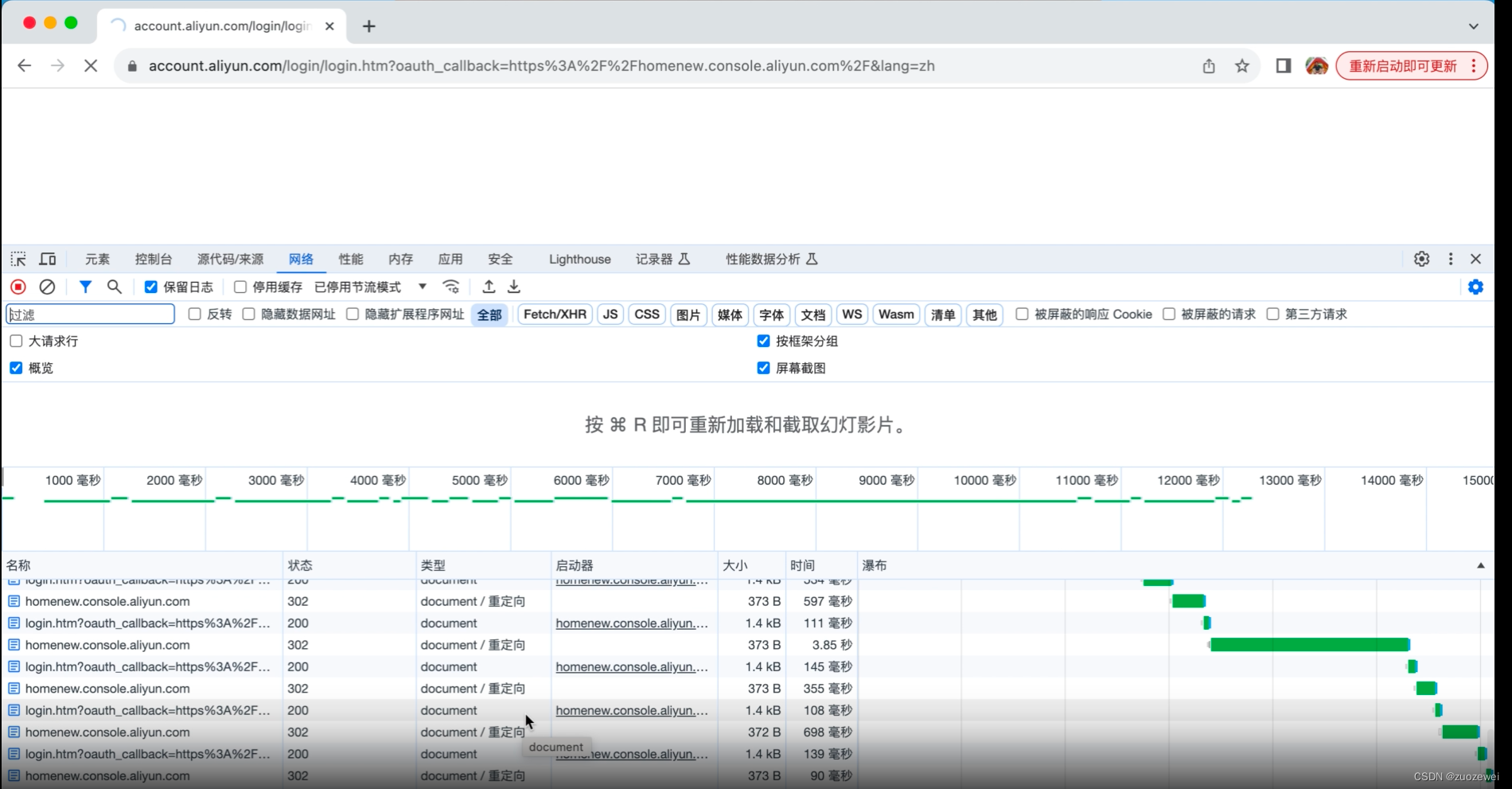This screenshot has width=1512, height=789.
Task: Clear the network log
Action: 48,287
